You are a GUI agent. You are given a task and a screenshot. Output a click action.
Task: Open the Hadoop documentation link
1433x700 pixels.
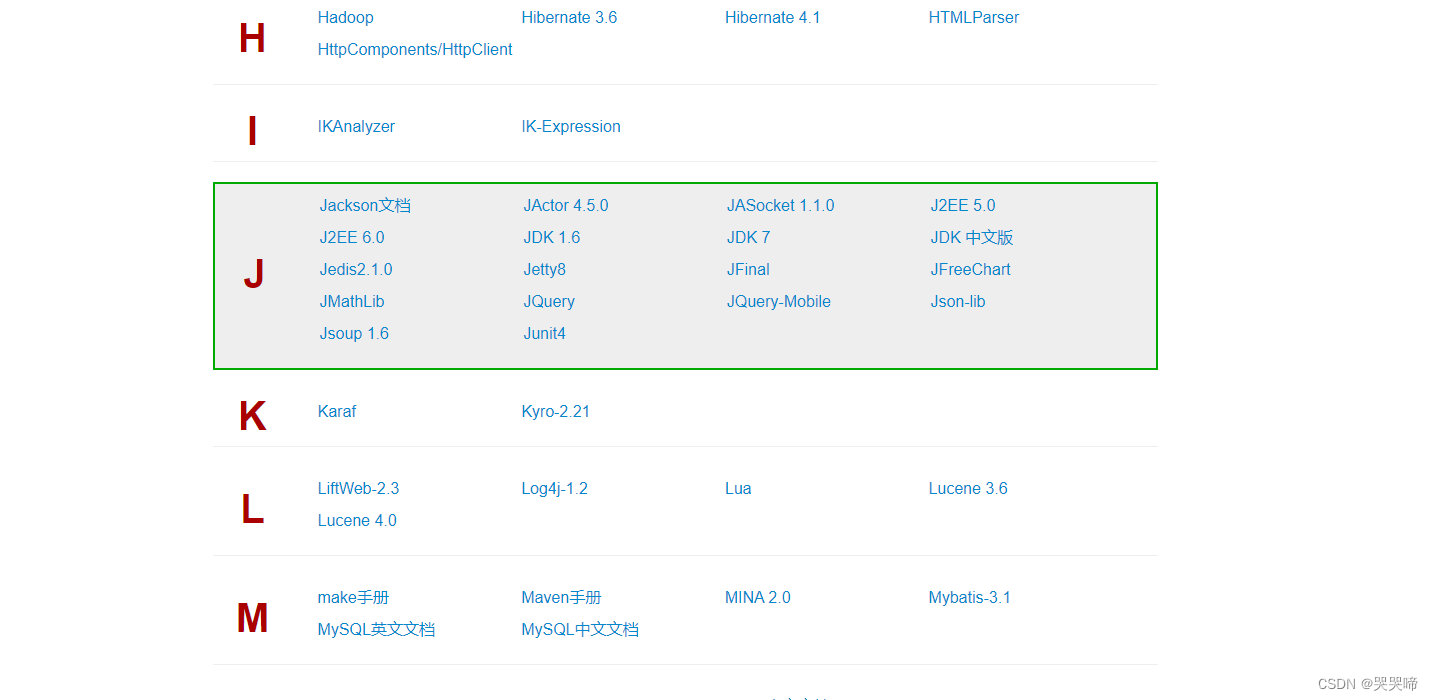345,17
